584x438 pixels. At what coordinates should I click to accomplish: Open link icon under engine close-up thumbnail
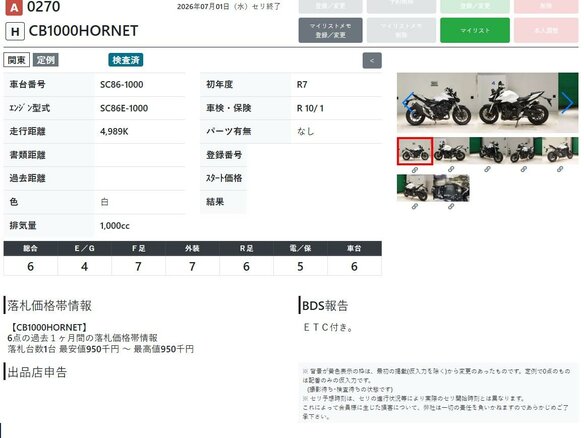(451, 206)
